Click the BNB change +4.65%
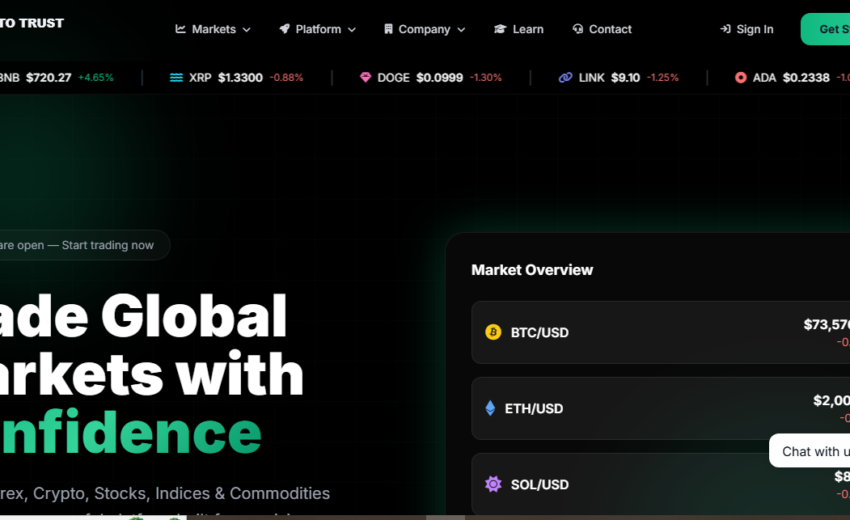The image size is (850, 520). [x=96, y=78]
